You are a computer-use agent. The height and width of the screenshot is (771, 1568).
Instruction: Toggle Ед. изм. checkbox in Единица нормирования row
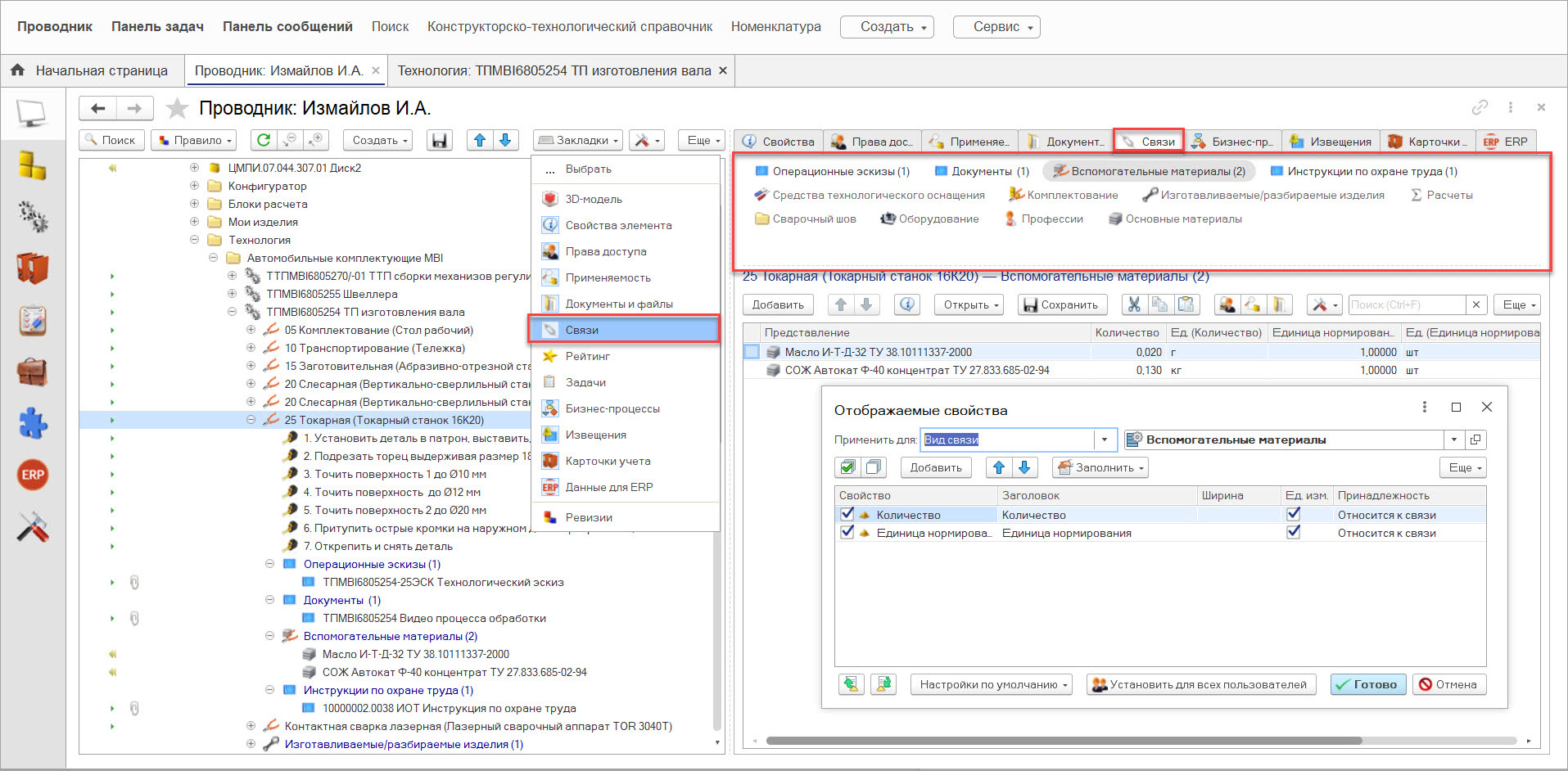click(x=1294, y=532)
